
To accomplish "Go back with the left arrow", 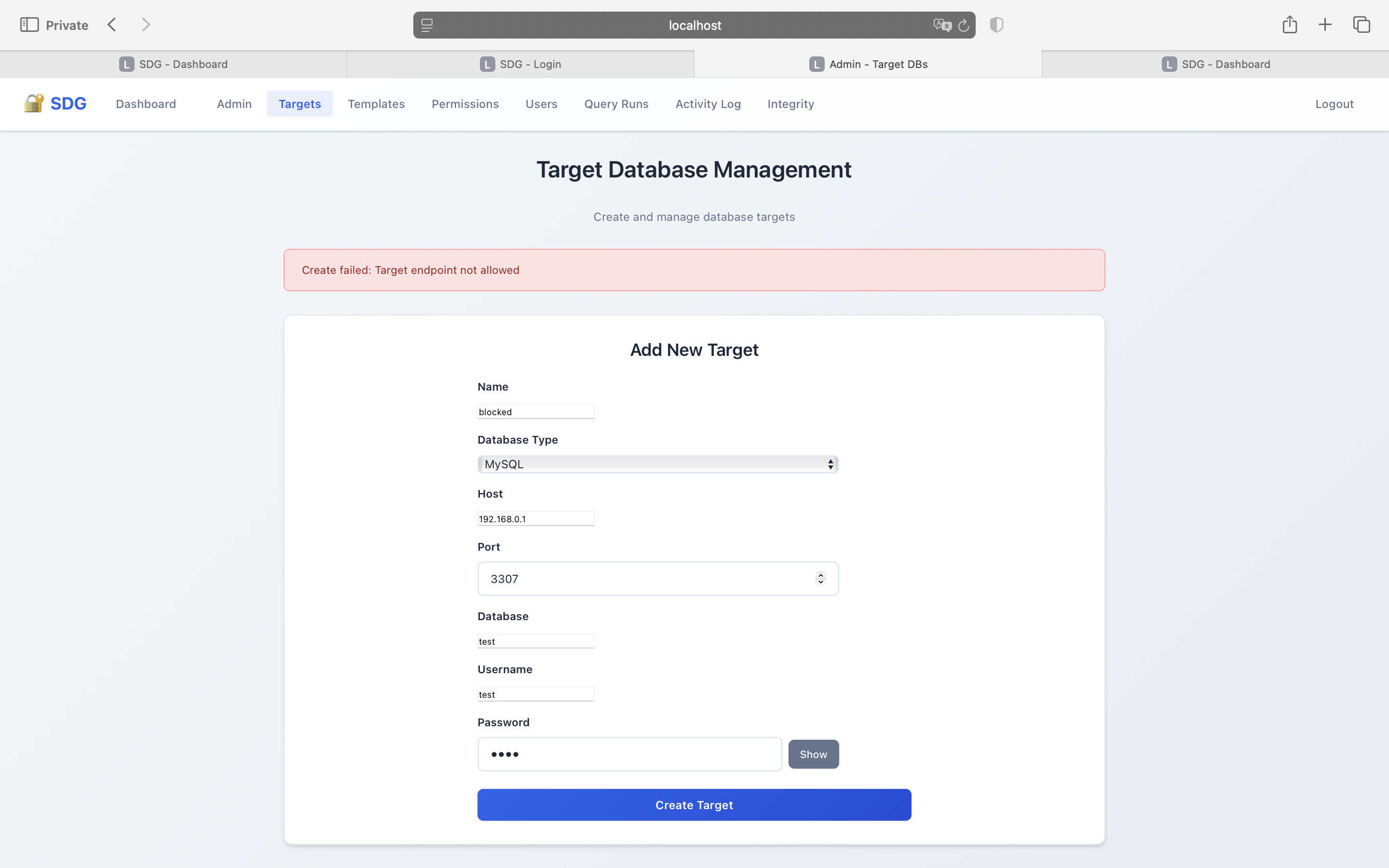I will coord(112,25).
